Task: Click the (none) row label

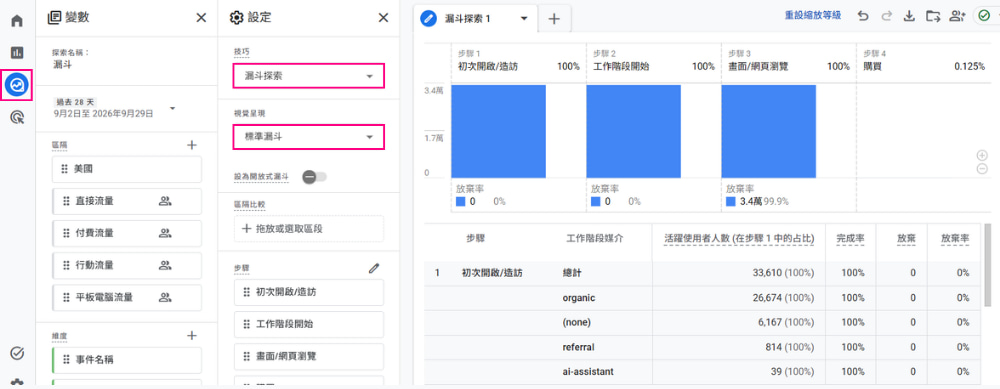Action: [x=577, y=323]
